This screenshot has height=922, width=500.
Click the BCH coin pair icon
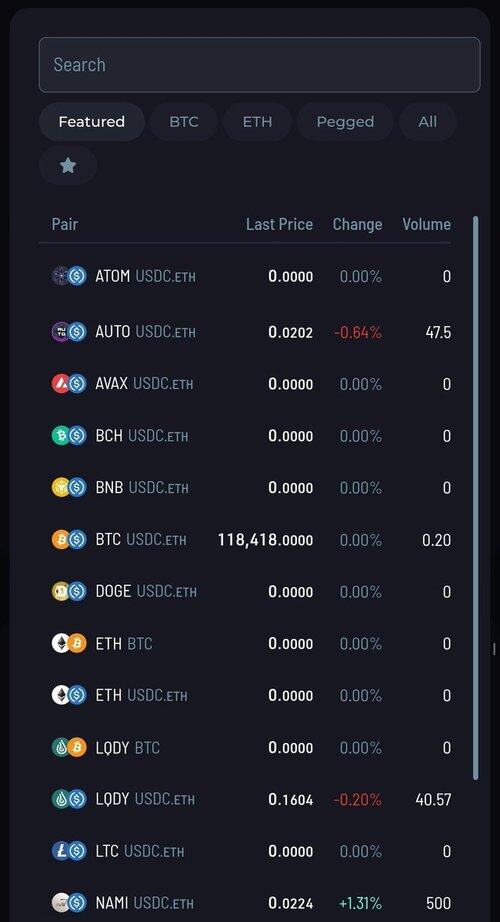click(x=69, y=435)
